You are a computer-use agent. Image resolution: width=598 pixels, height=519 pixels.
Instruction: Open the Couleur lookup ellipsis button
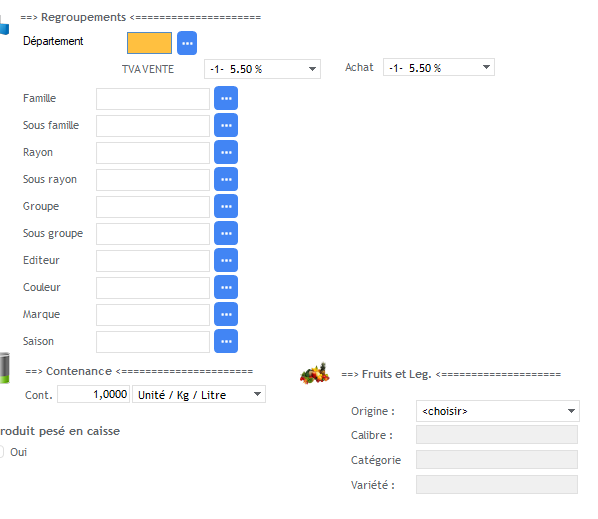click(x=226, y=287)
